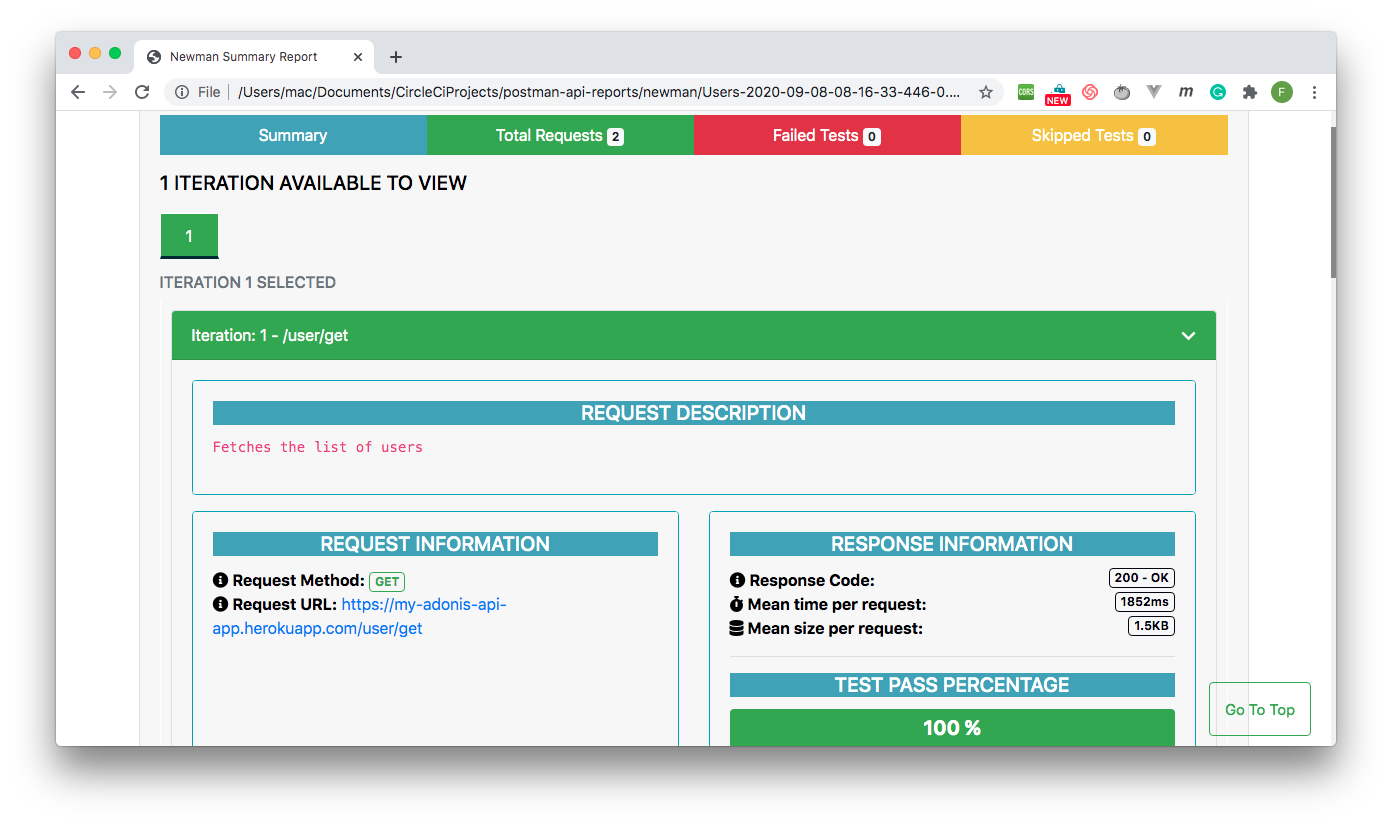This screenshot has height=826, width=1392.
Task: Select iteration 1 button
Action: point(189,235)
